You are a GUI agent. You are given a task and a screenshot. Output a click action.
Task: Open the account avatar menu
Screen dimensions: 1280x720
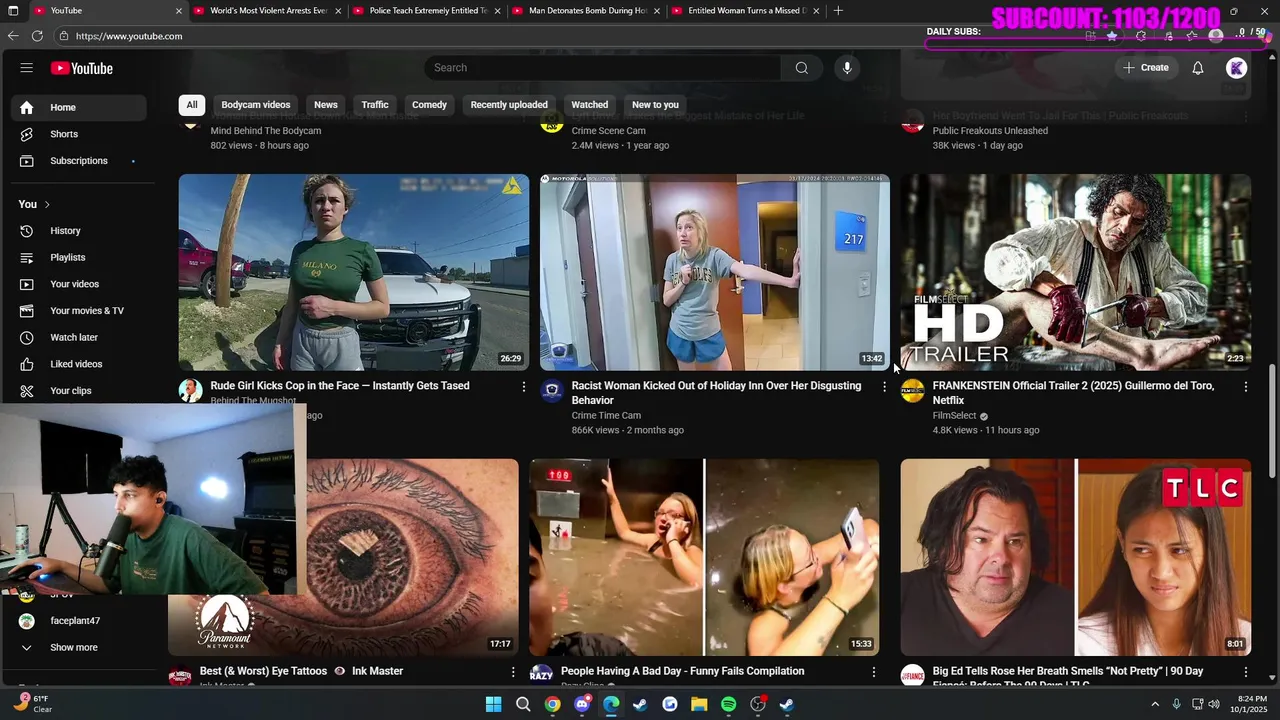pos(1237,68)
